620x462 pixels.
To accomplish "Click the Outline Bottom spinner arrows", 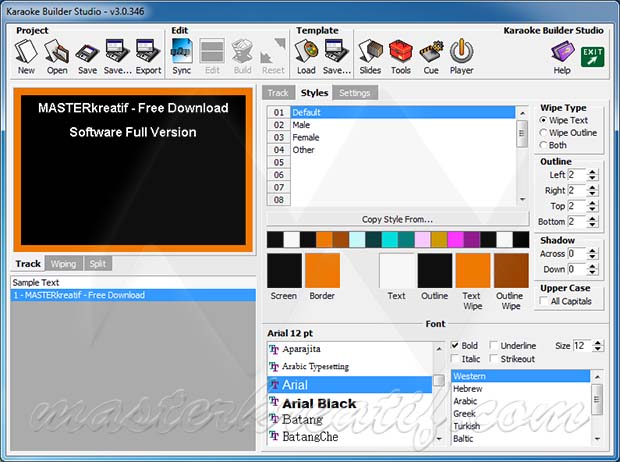I will pos(592,222).
